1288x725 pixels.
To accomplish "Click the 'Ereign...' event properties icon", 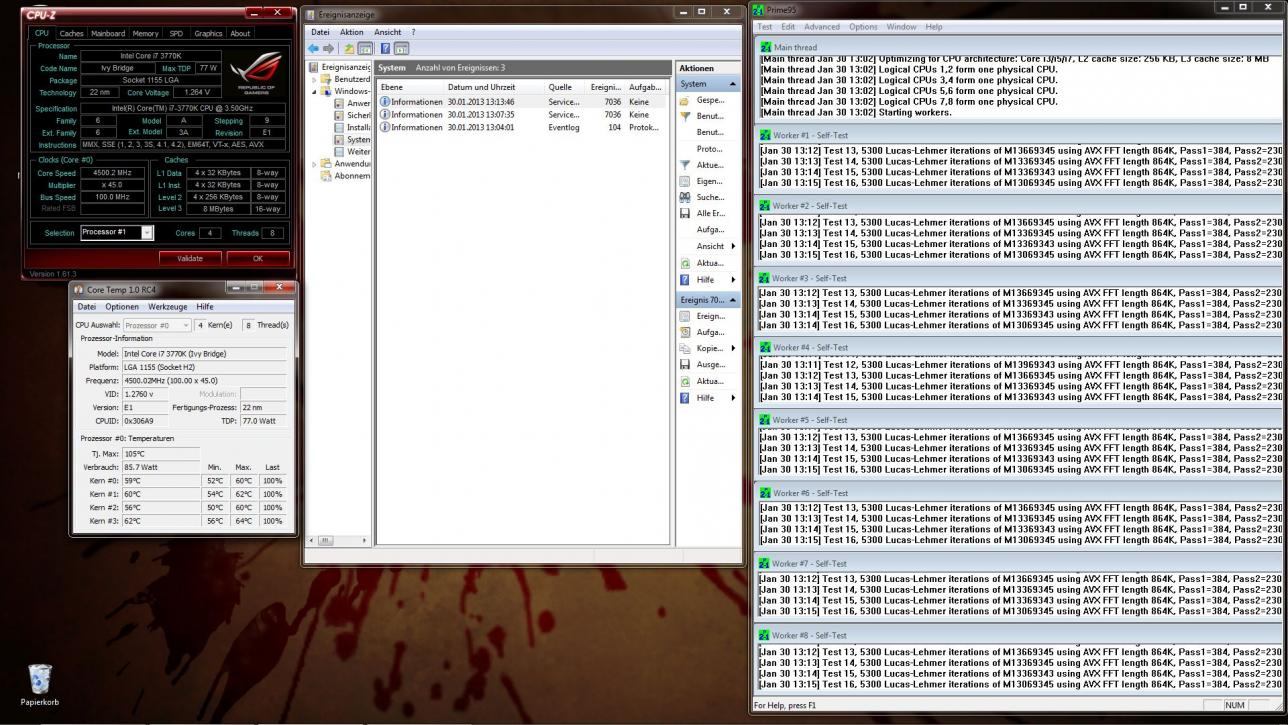I will coord(685,316).
